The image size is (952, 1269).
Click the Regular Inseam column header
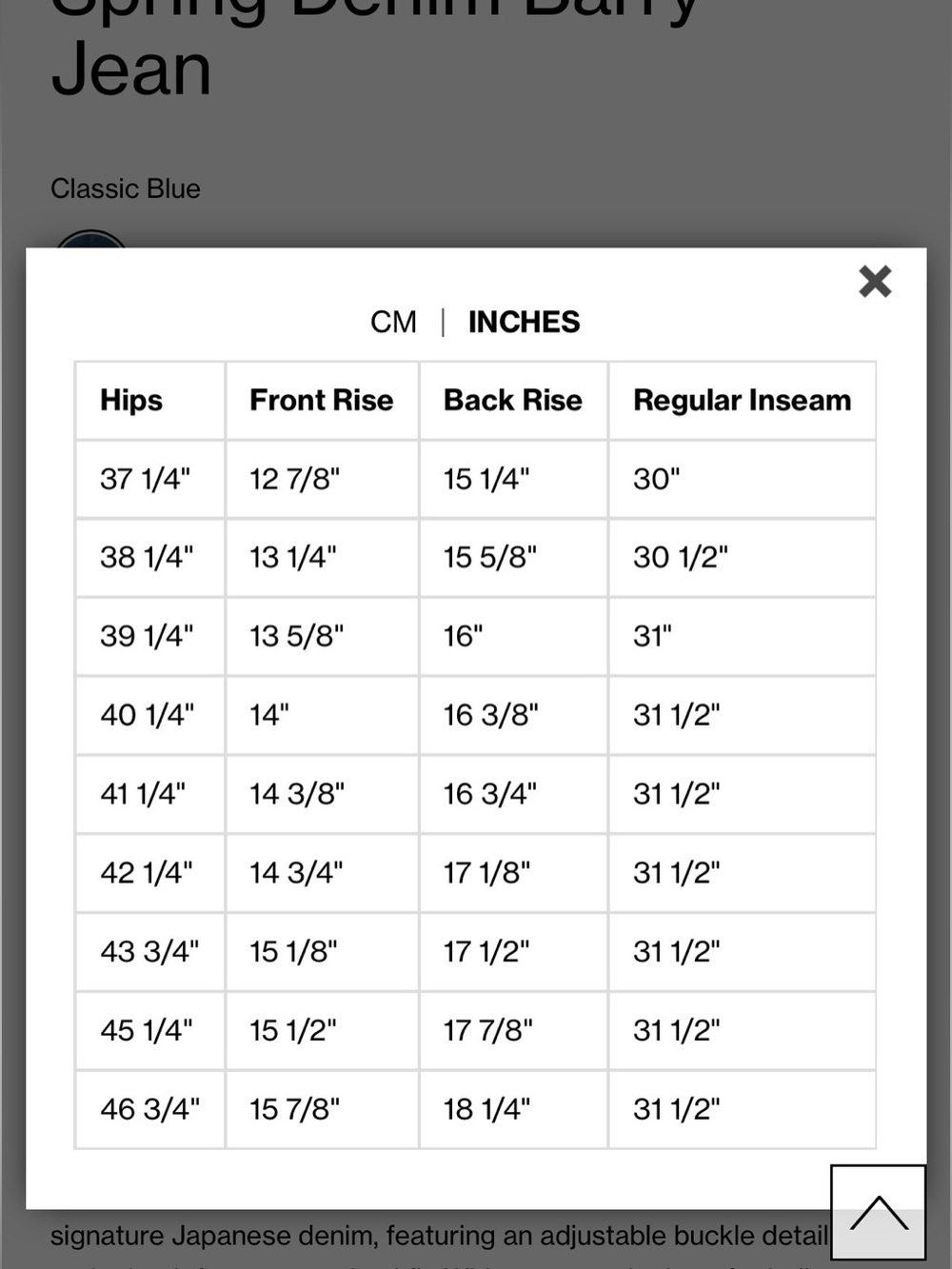743,401
